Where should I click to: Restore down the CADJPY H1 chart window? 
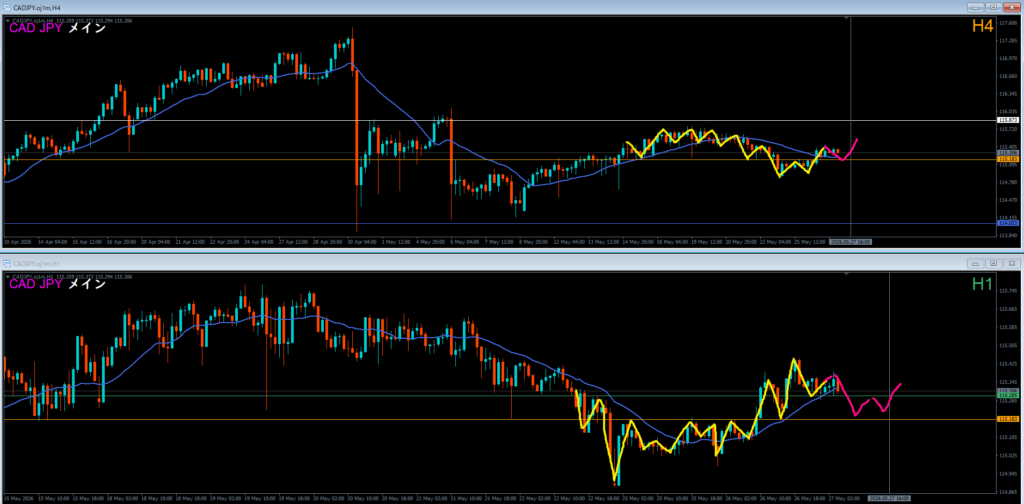click(x=994, y=264)
